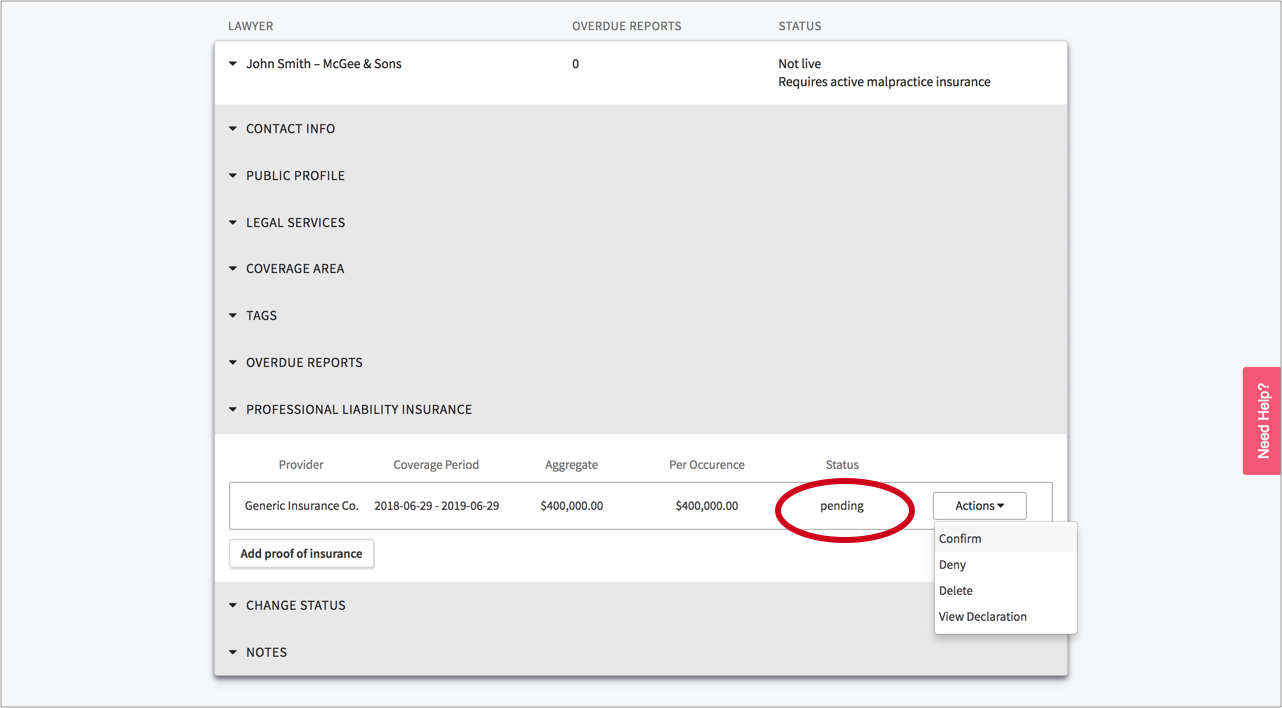Open the Actions dropdown button
The image size is (1282, 708).
[x=979, y=506]
